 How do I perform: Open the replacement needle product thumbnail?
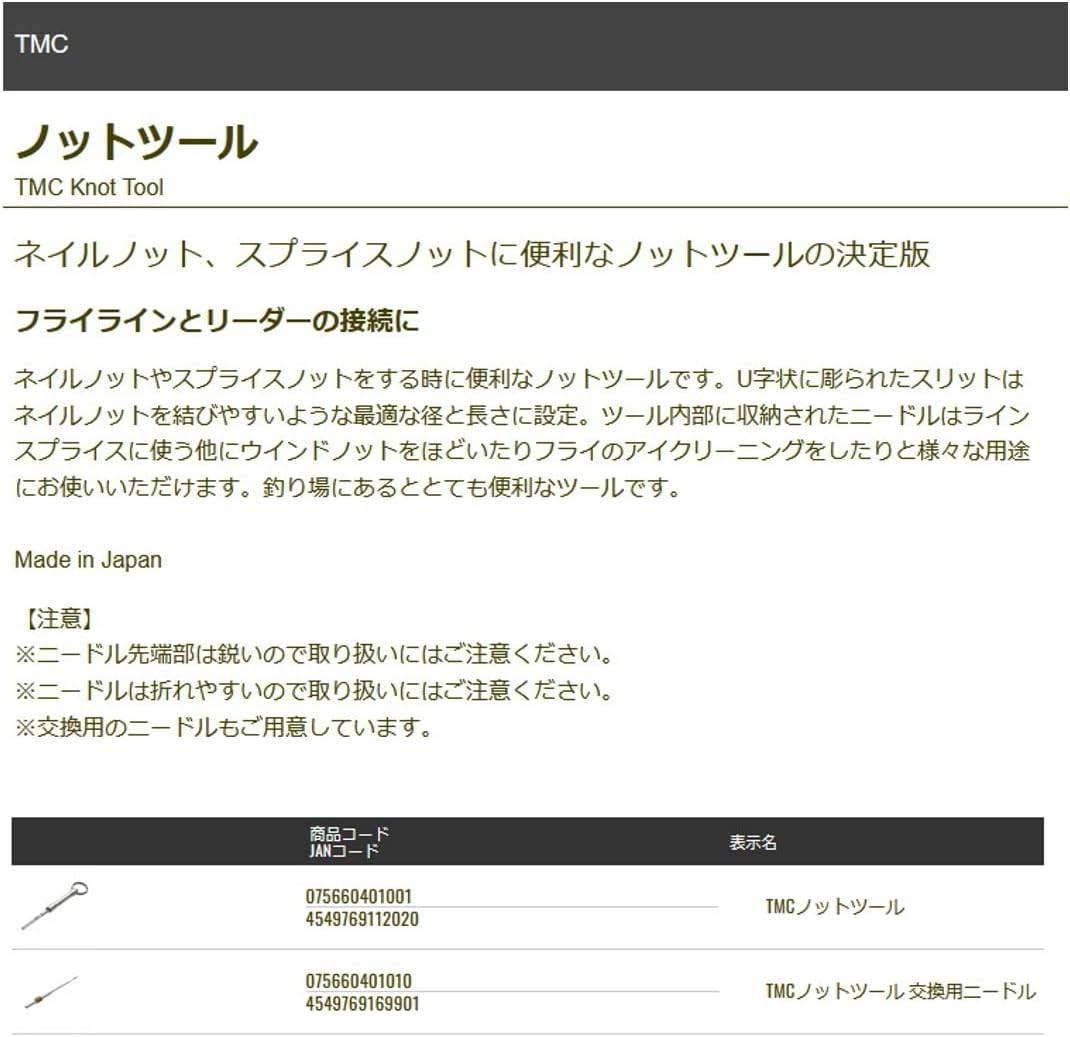52,992
